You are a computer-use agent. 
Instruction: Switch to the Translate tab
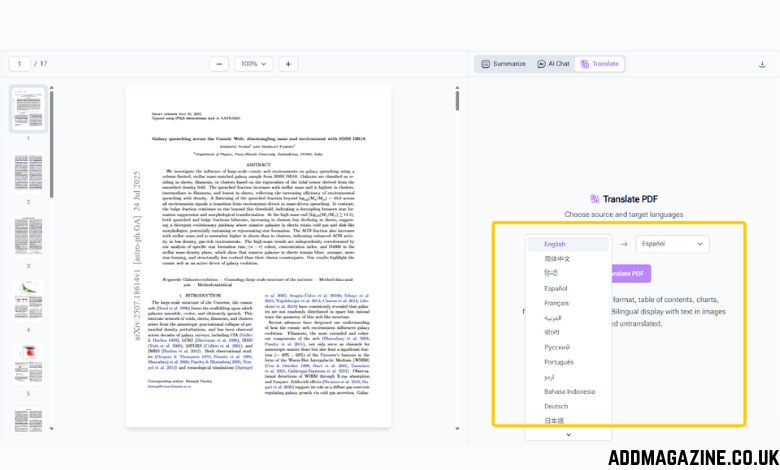pos(600,64)
